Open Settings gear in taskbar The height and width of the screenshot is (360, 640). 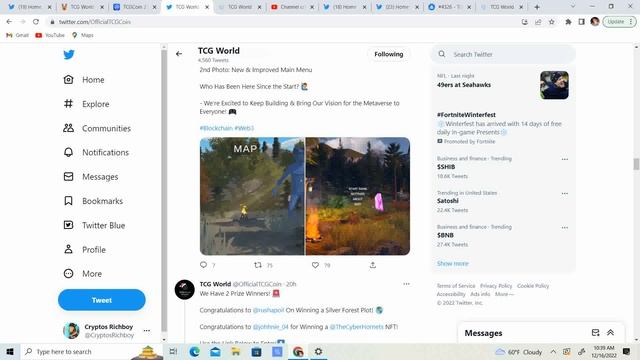tap(318, 351)
